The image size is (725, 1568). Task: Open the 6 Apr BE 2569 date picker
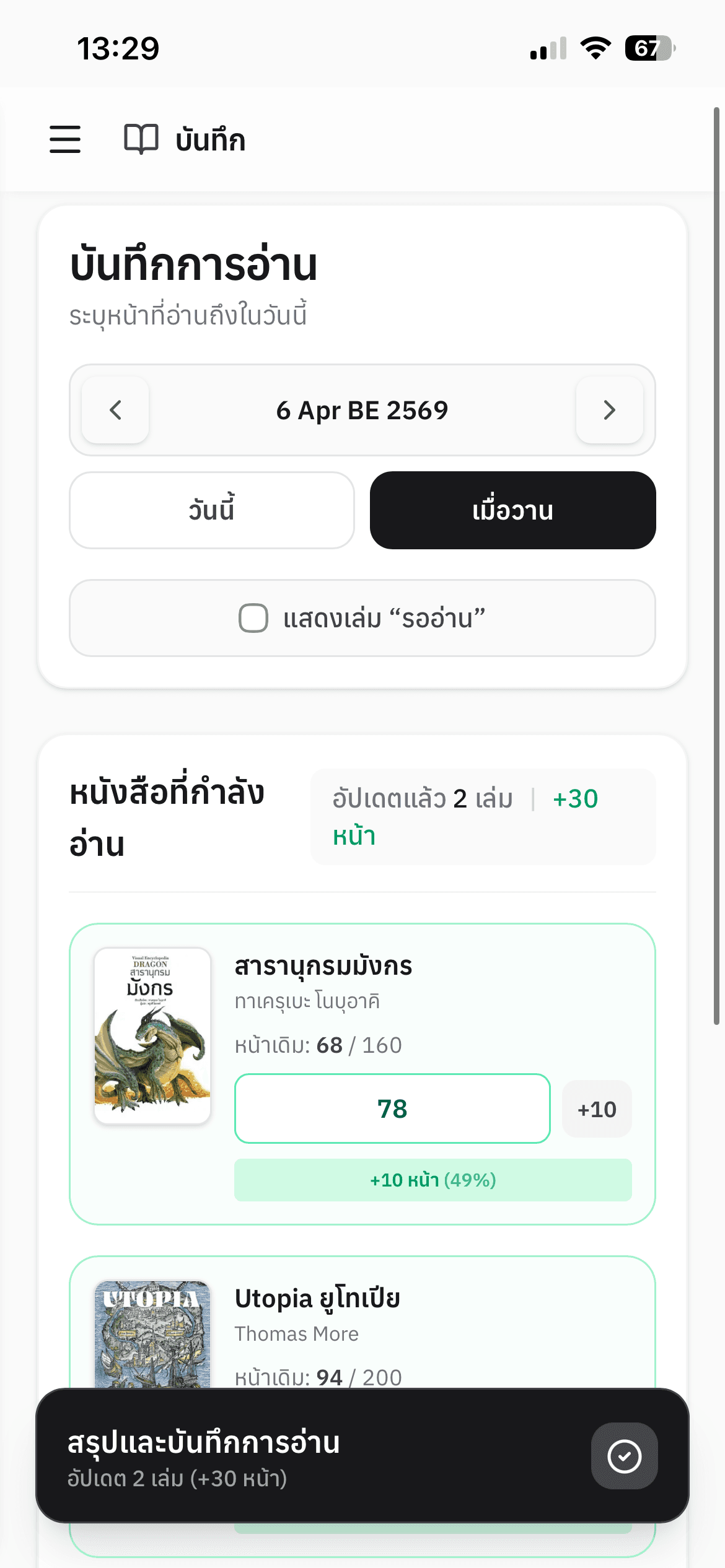[362, 410]
